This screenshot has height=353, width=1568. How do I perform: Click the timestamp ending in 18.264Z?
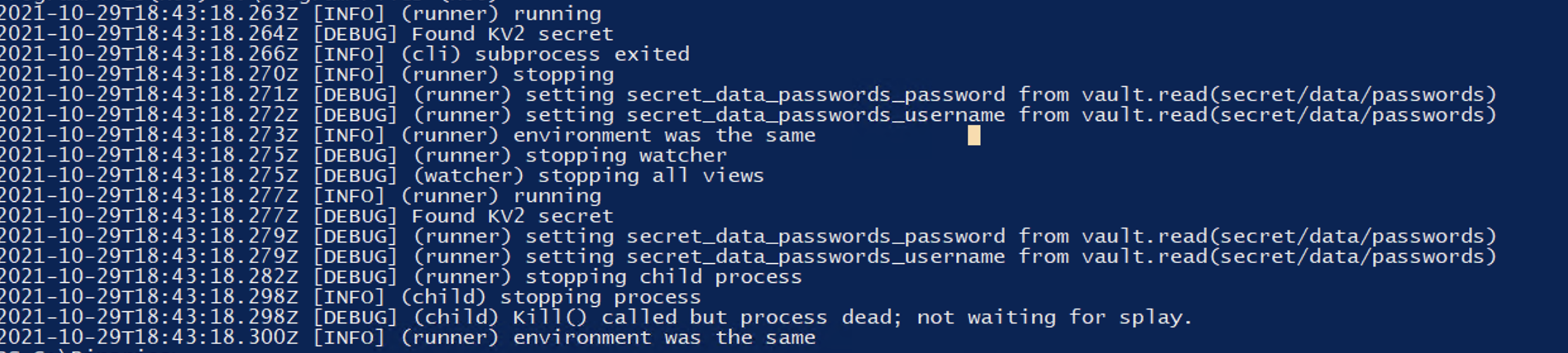click(x=149, y=34)
